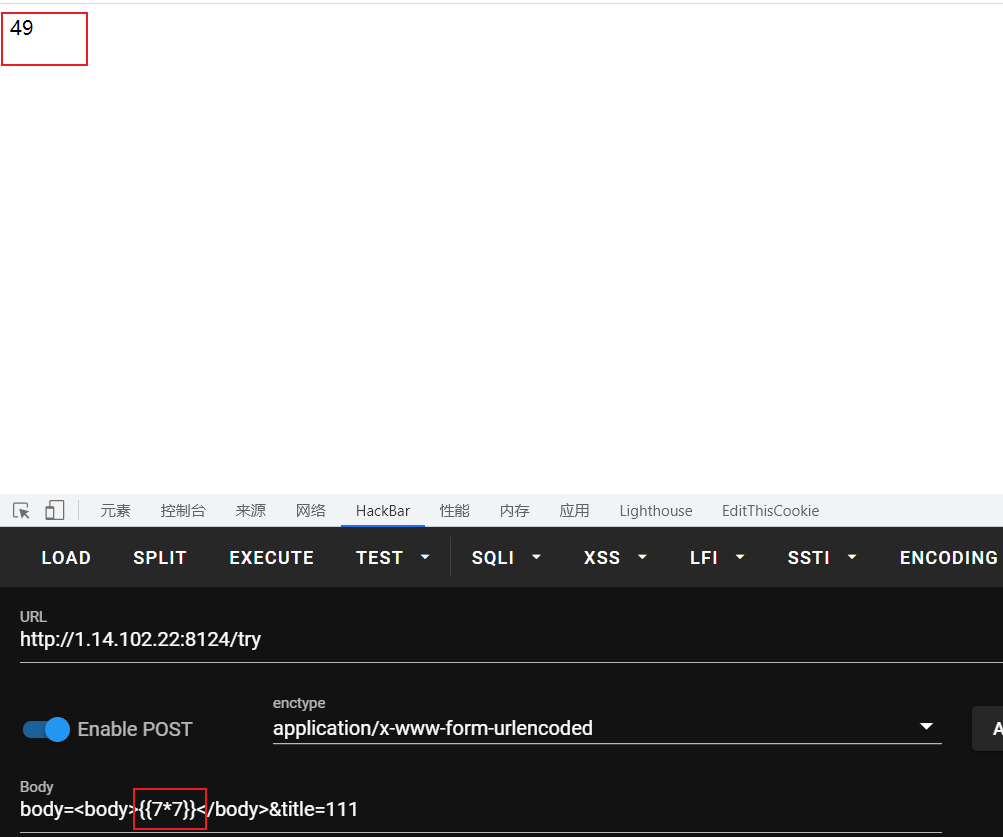Open the XSS payload menu
The image size is (1003, 837).
tap(615, 558)
